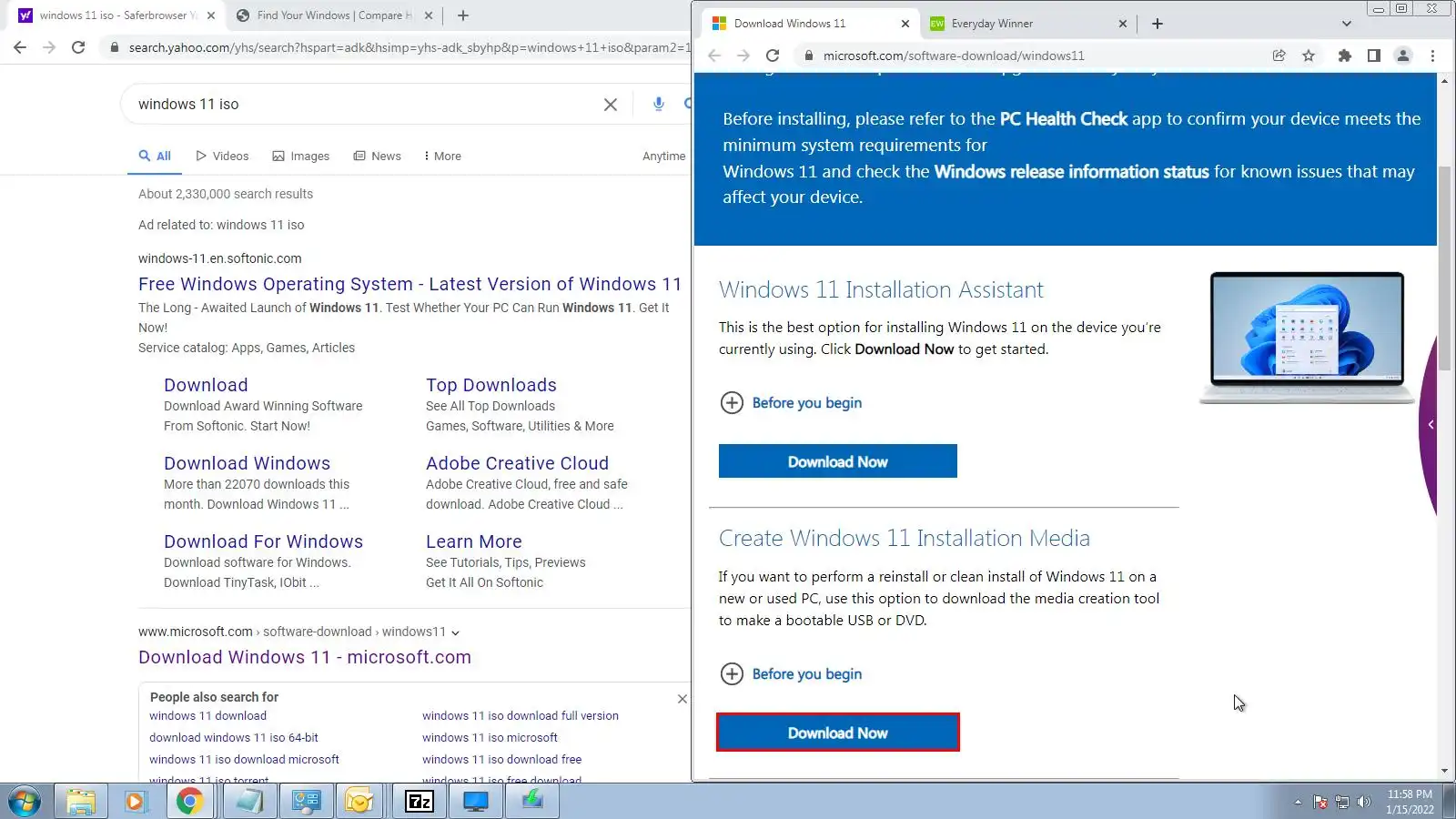Viewport: 1456px width, 819px height.
Task: Click the 'PC Health Check' link
Action: pos(1064,119)
